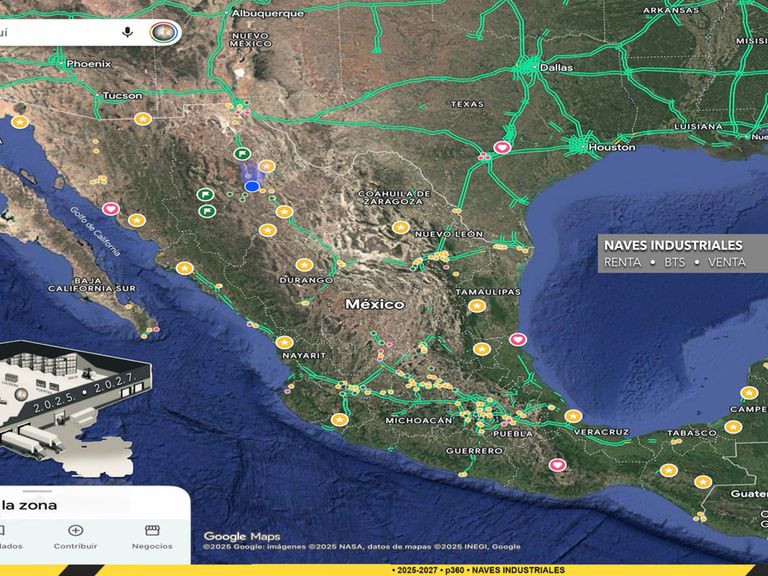This screenshot has height=576, width=768.
Task: Select the star marker in Coahuila de Zaragoza
Action: pos(401,227)
